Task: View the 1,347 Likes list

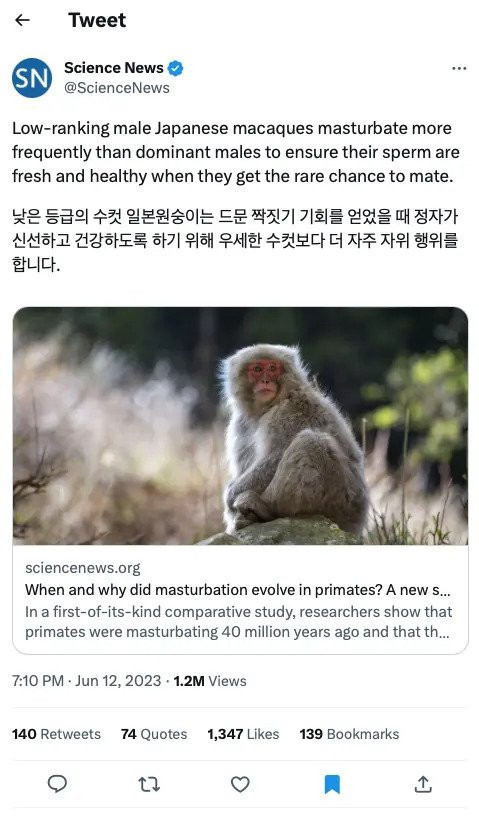Action: [243, 734]
